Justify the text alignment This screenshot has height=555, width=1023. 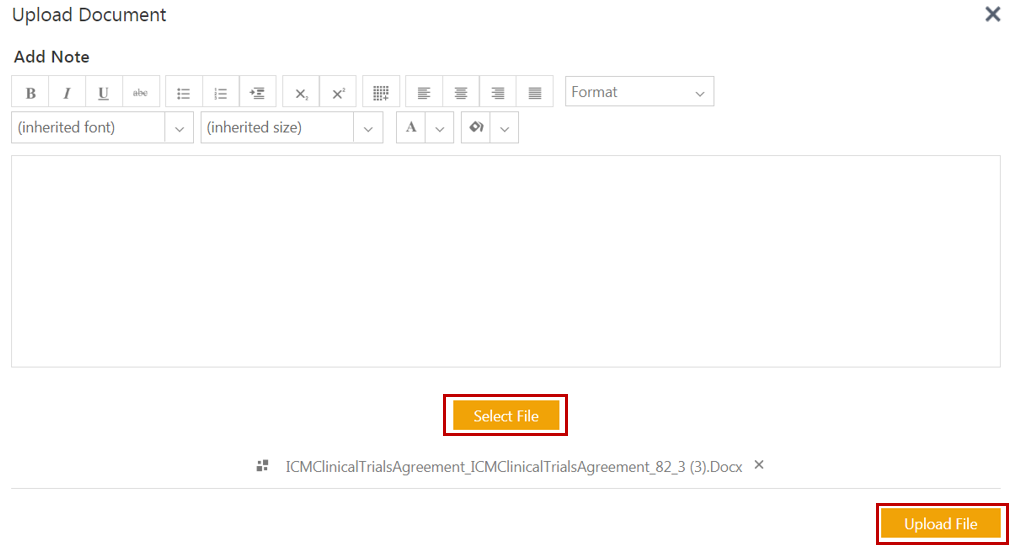click(x=535, y=93)
